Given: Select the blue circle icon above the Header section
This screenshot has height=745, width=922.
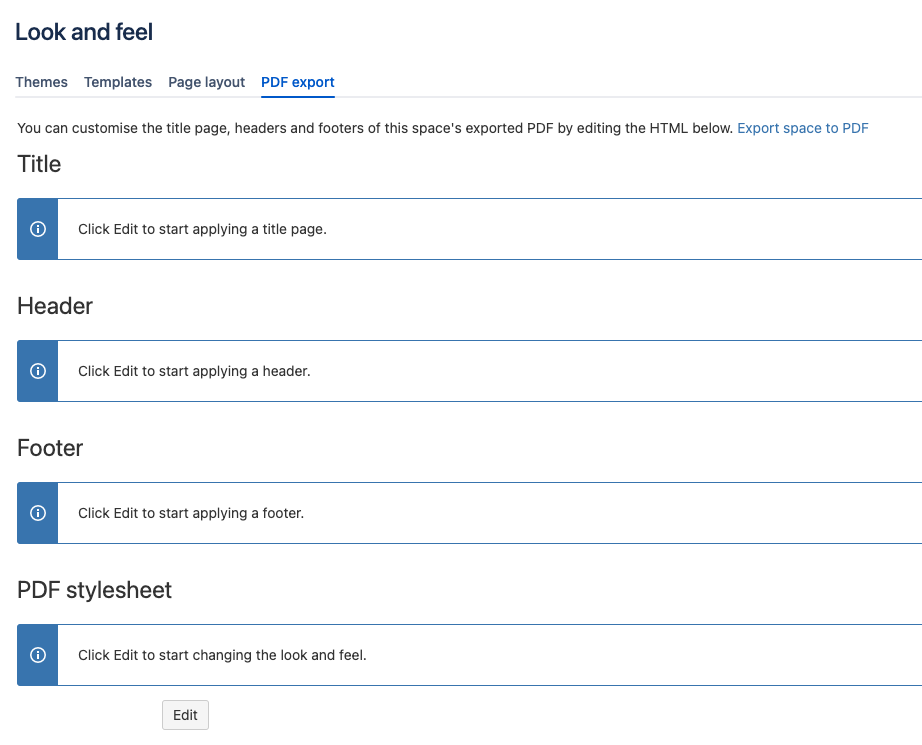Looking at the screenshot, I should [x=37, y=229].
